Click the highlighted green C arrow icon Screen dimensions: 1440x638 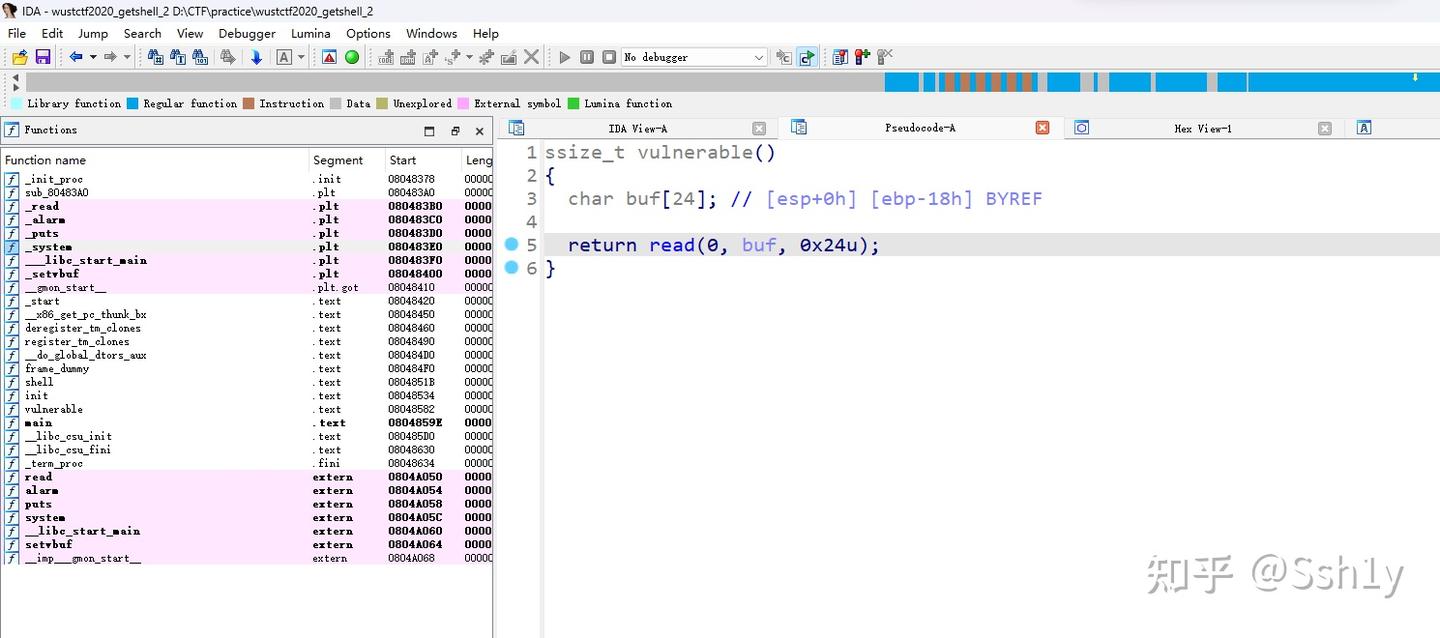(807, 57)
